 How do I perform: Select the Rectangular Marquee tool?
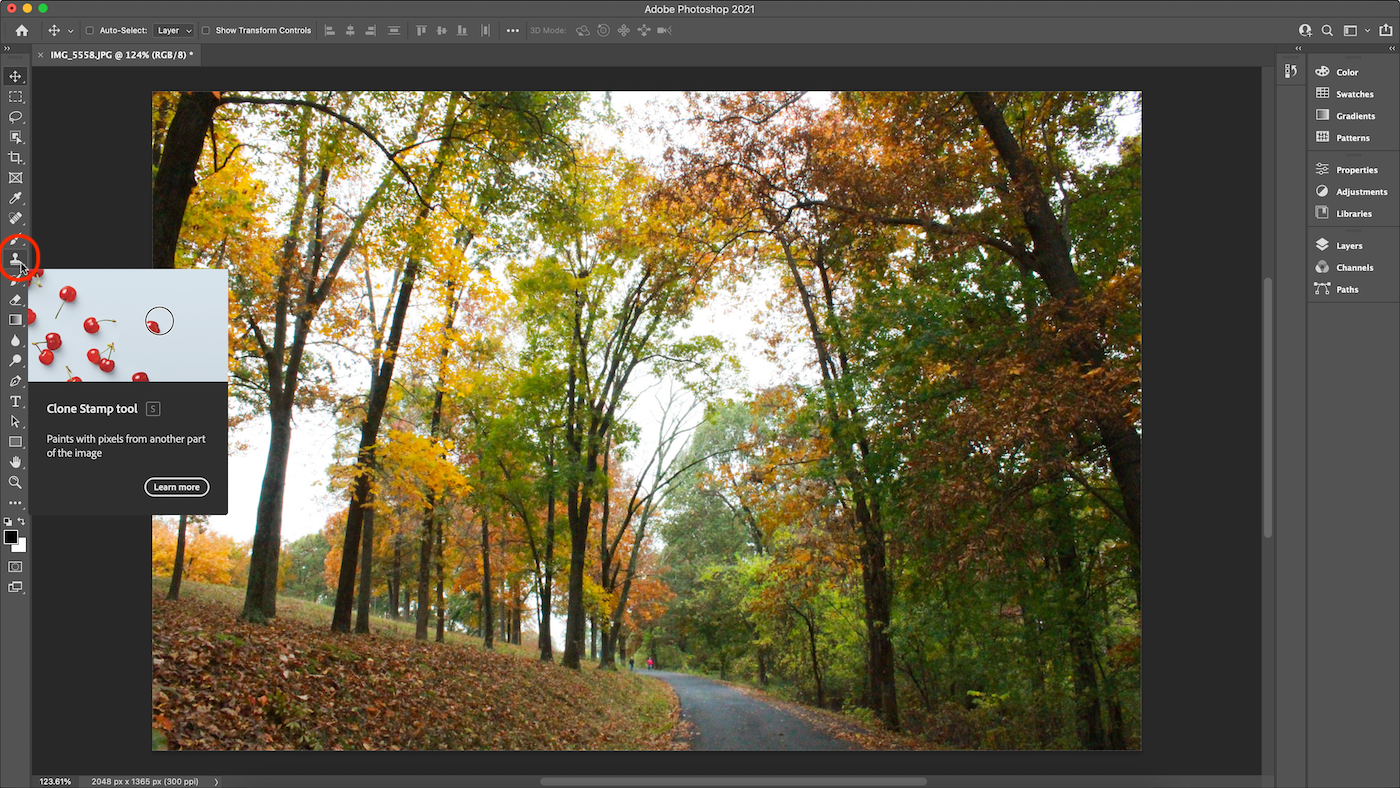point(15,97)
